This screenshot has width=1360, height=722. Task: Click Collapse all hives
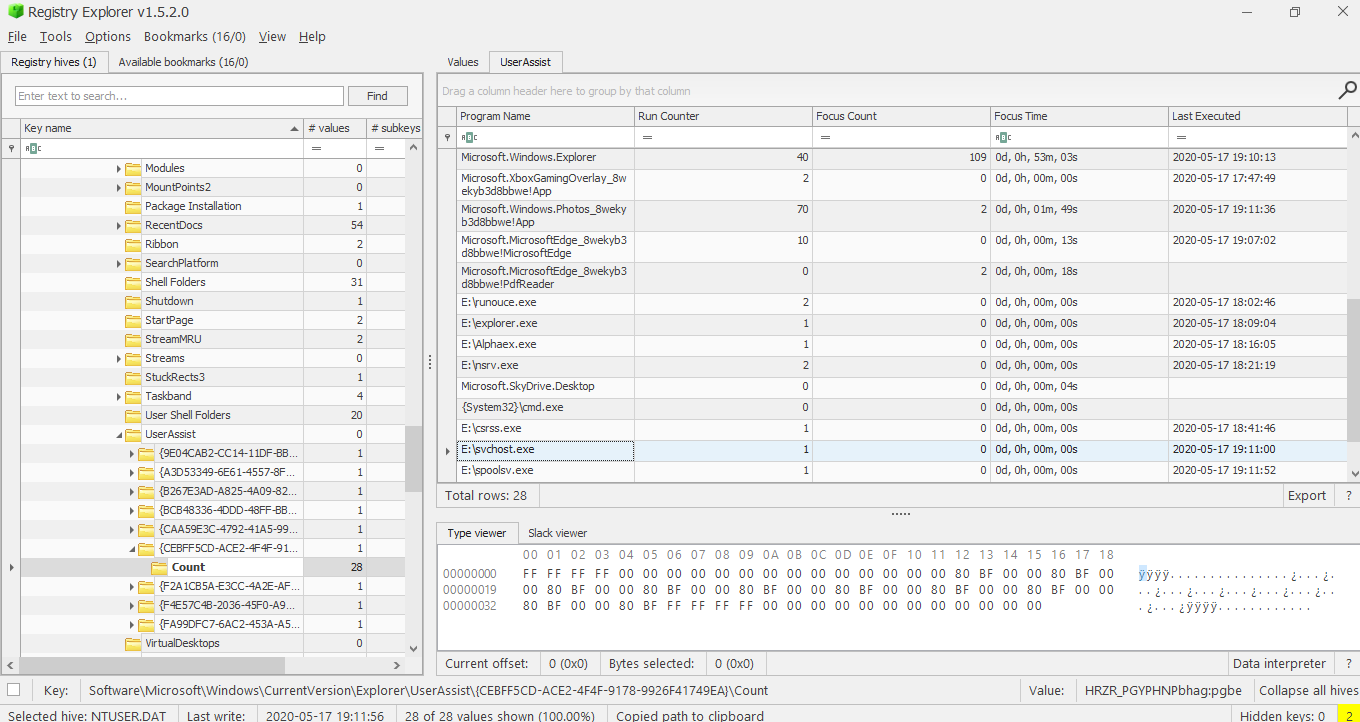[x=1308, y=691]
